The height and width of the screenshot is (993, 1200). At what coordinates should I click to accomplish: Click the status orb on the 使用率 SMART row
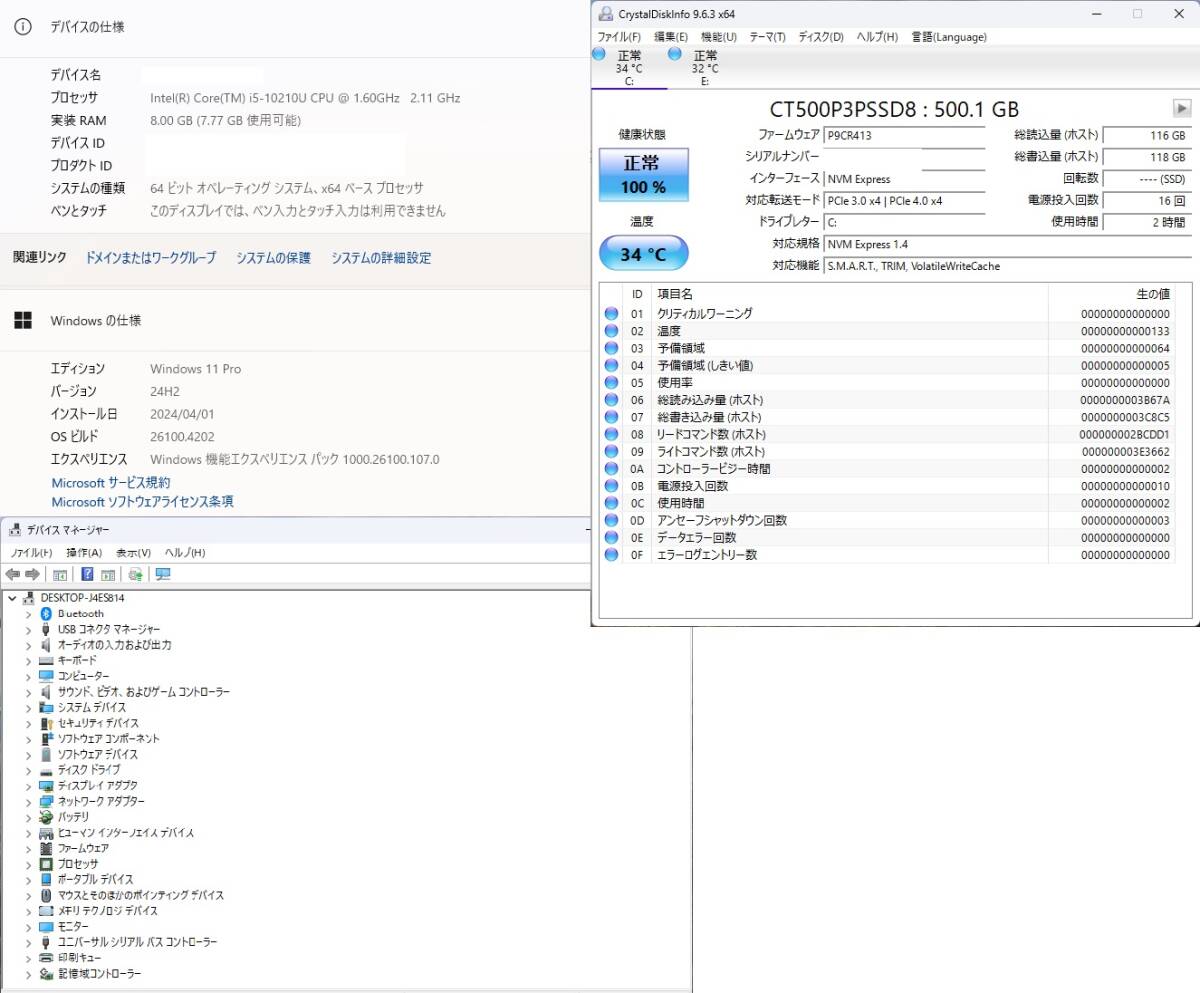click(611, 383)
